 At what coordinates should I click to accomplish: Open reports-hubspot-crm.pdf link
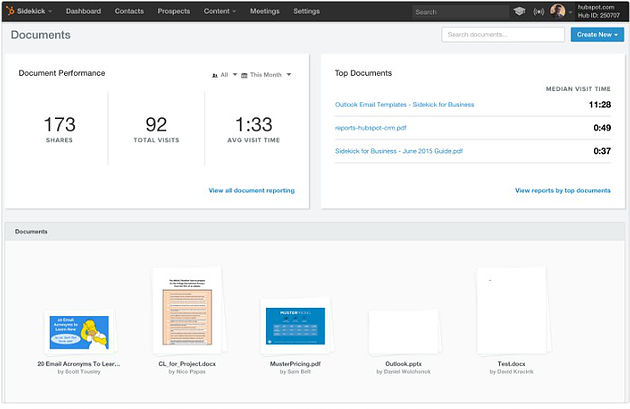(370, 128)
